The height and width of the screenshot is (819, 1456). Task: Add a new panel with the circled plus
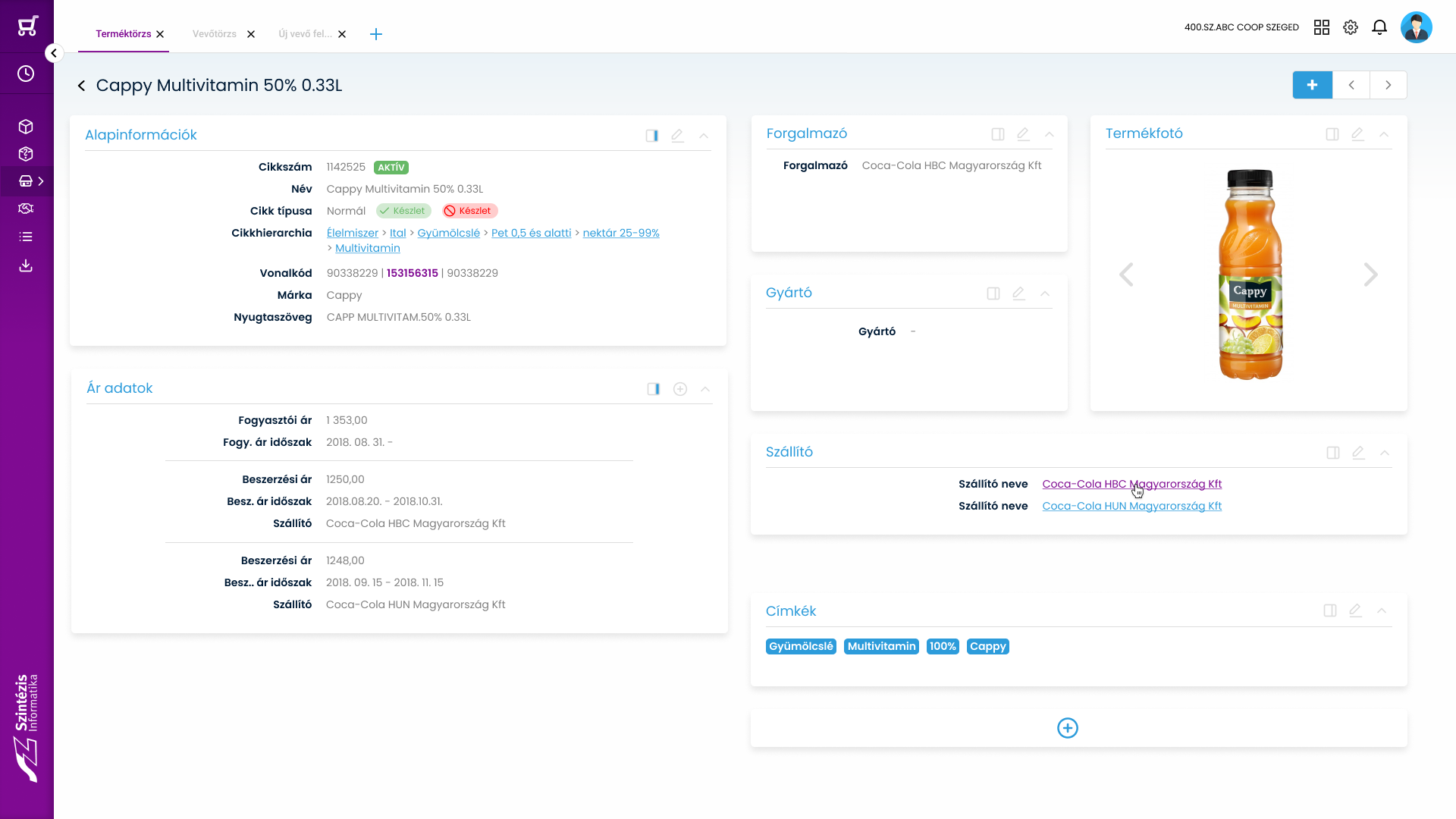tap(1068, 728)
